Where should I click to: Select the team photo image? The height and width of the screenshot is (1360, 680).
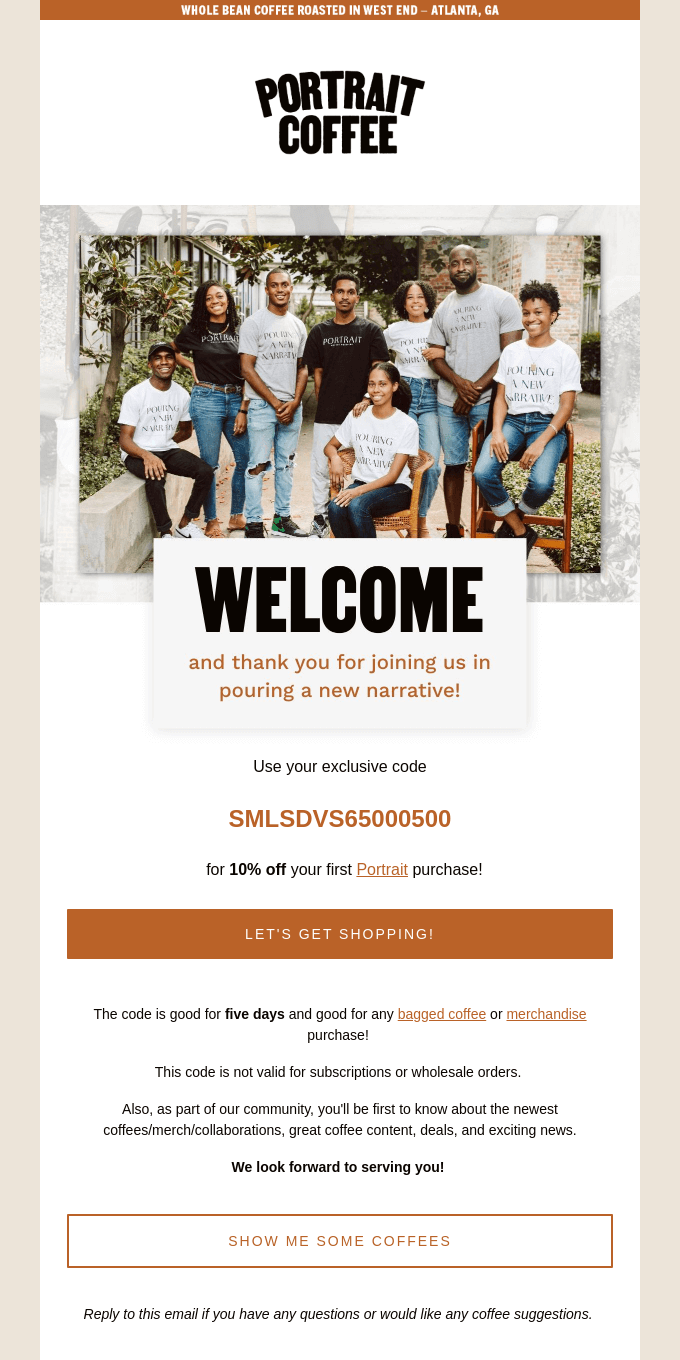(x=339, y=390)
